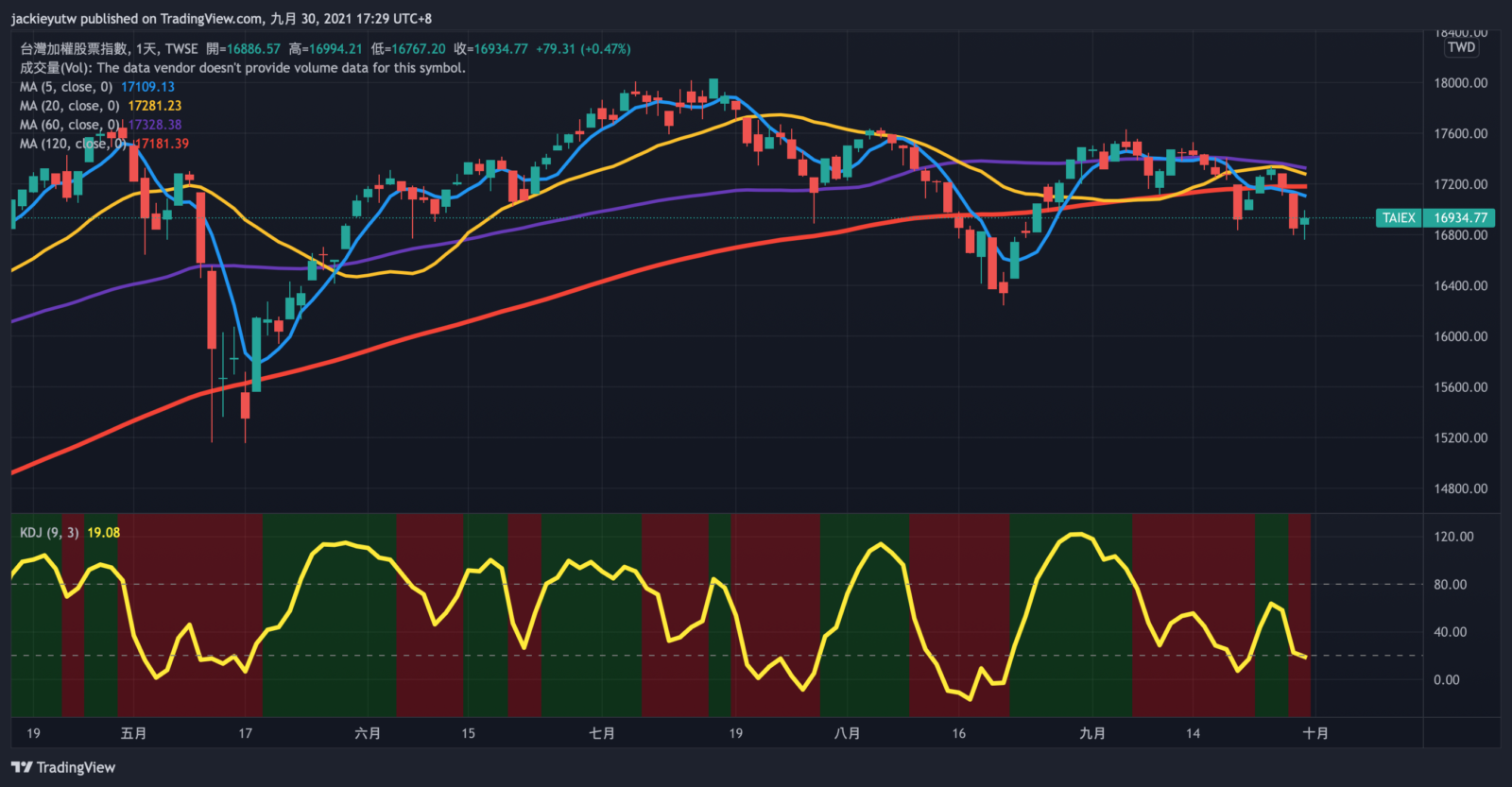
Task: Select the MA (20, close, 0) indicator legend
Action: 70,106
